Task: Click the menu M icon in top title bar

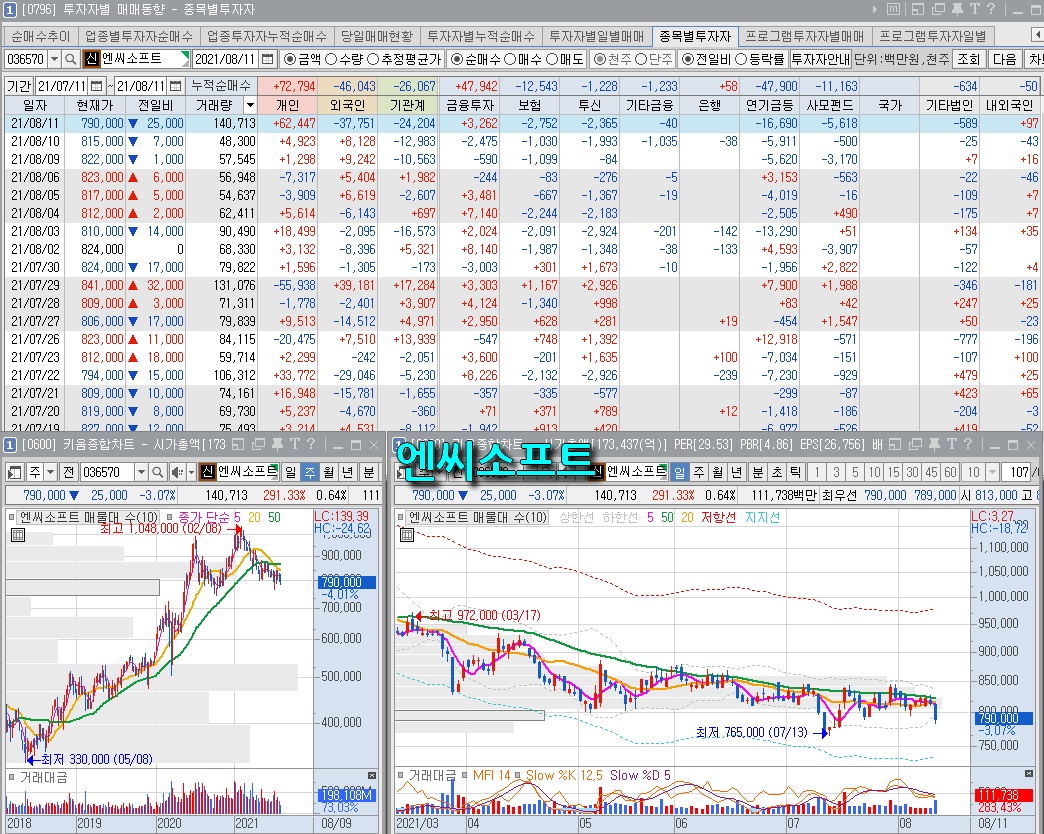Action: [894, 9]
